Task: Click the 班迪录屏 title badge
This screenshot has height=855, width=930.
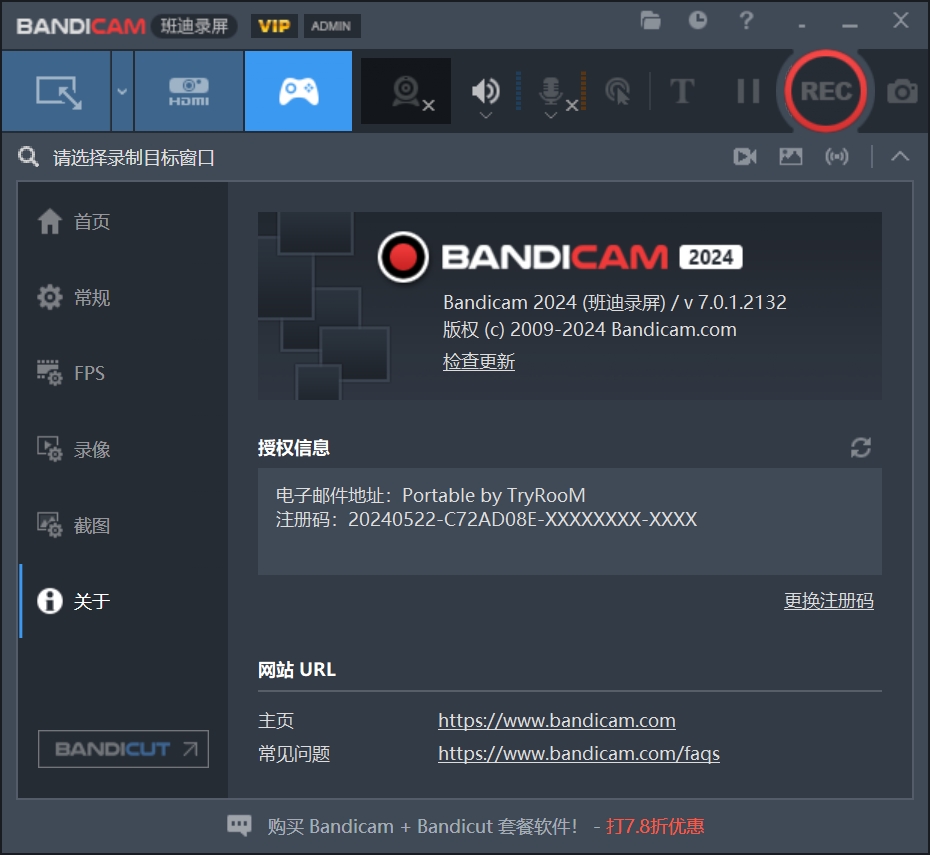Action: pos(194,26)
